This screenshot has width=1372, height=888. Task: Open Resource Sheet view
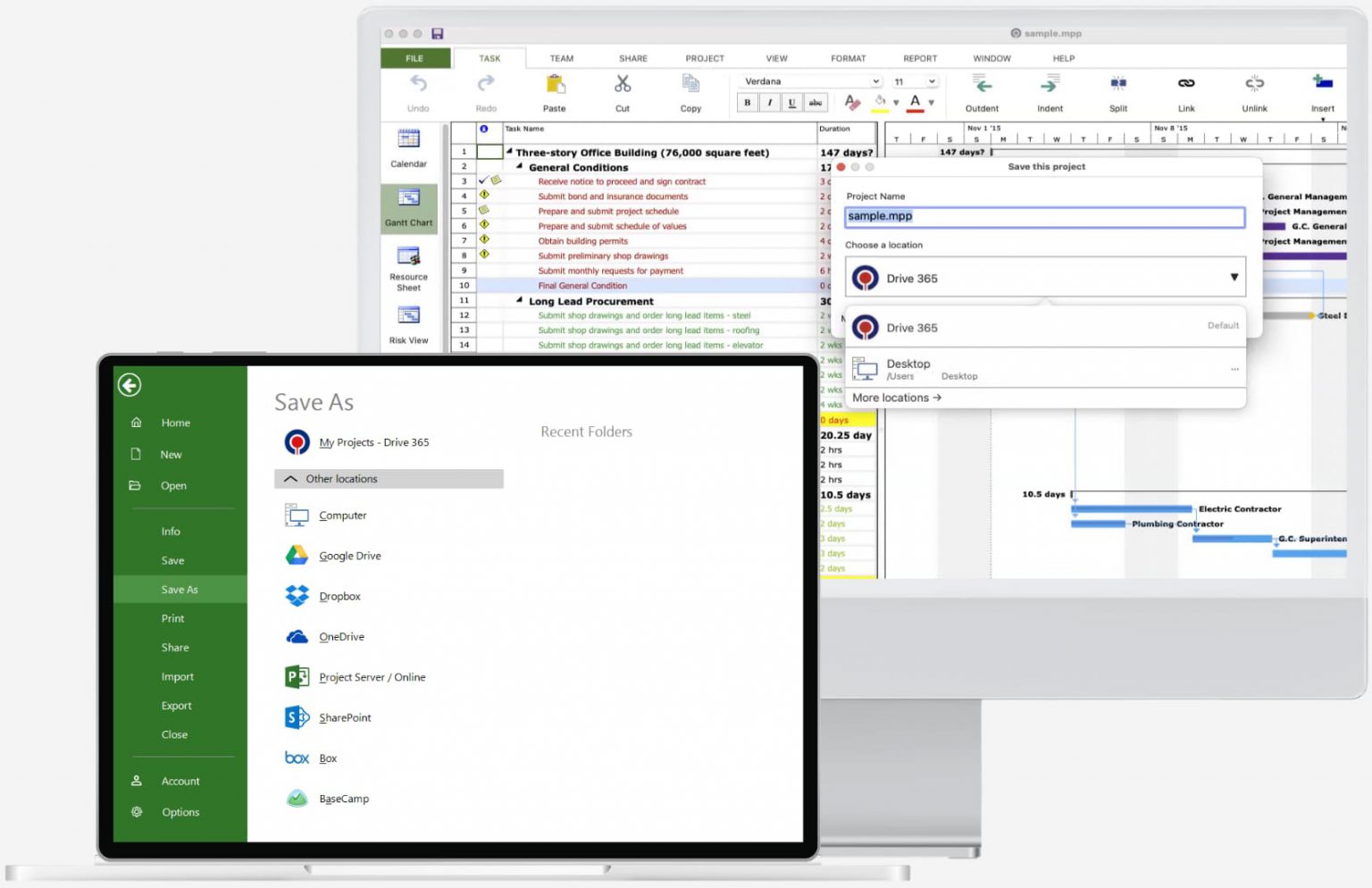click(x=408, y=258)
